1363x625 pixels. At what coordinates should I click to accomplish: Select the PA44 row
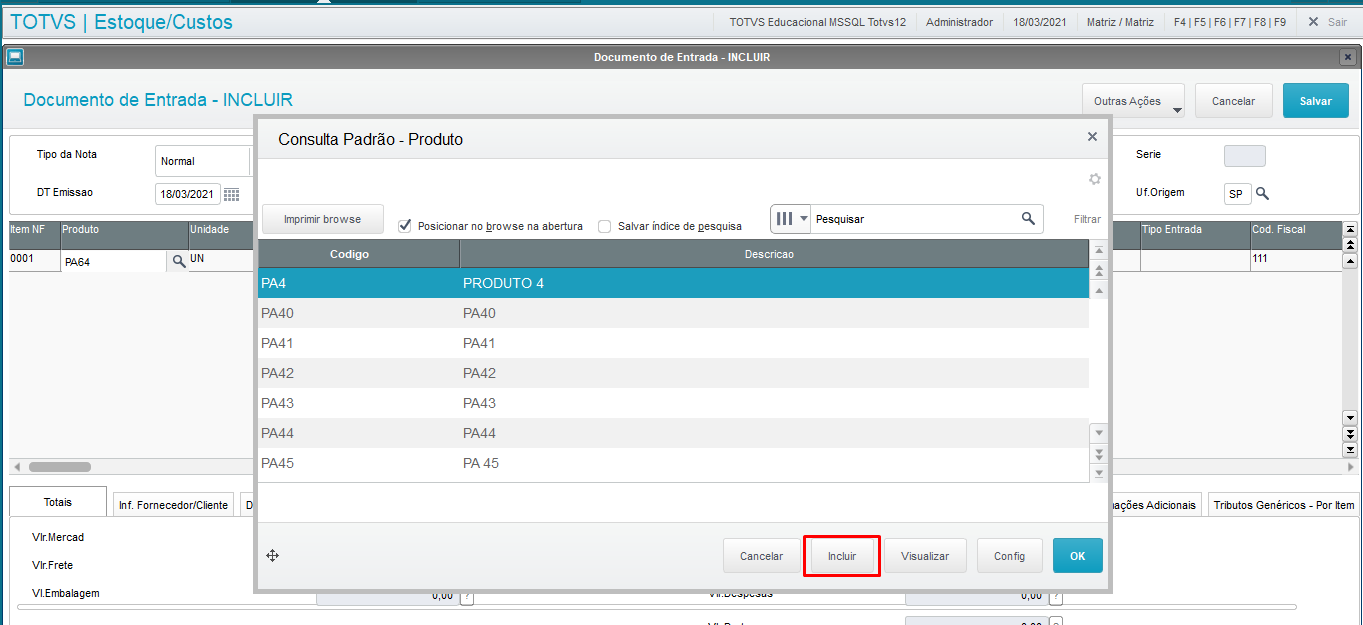coord(673,433)
